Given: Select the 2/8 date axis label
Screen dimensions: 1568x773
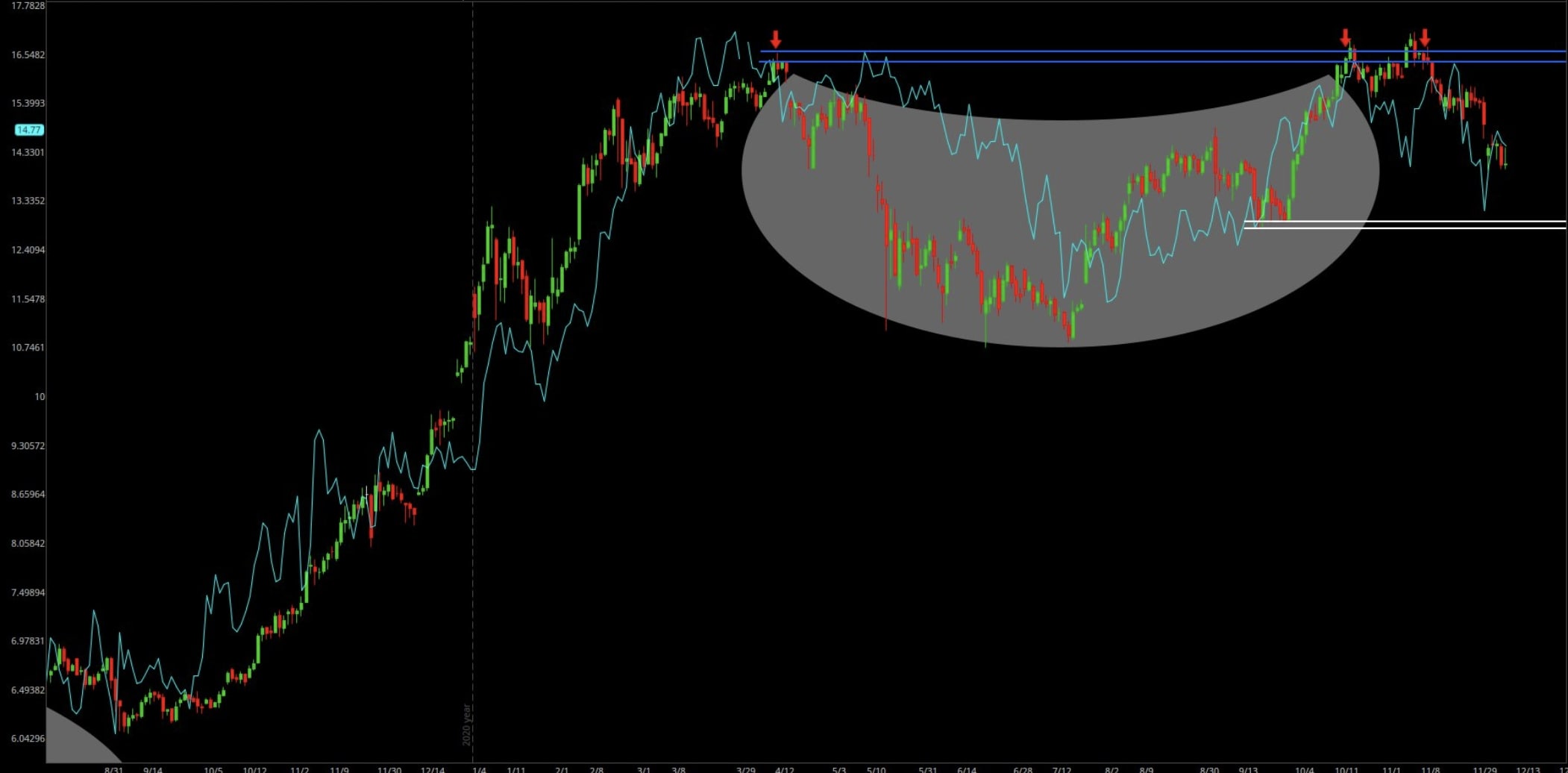Looking at the screenshot, I should tap(597, 769).
